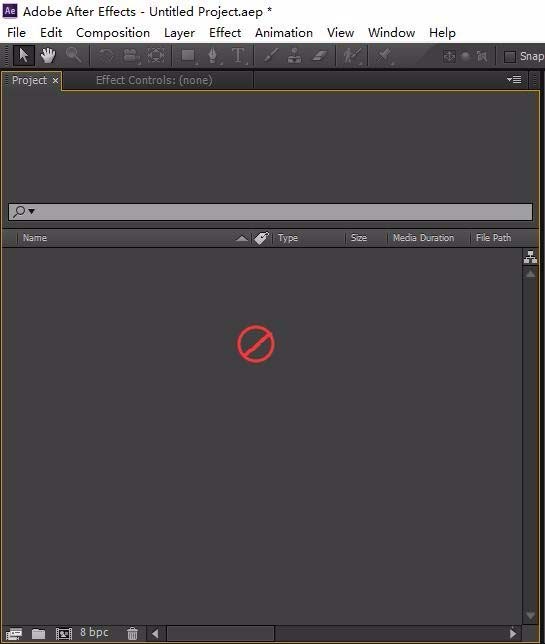545x644 pixels.
Task: Create a new folder in Project panel
Action: point(39,633)
